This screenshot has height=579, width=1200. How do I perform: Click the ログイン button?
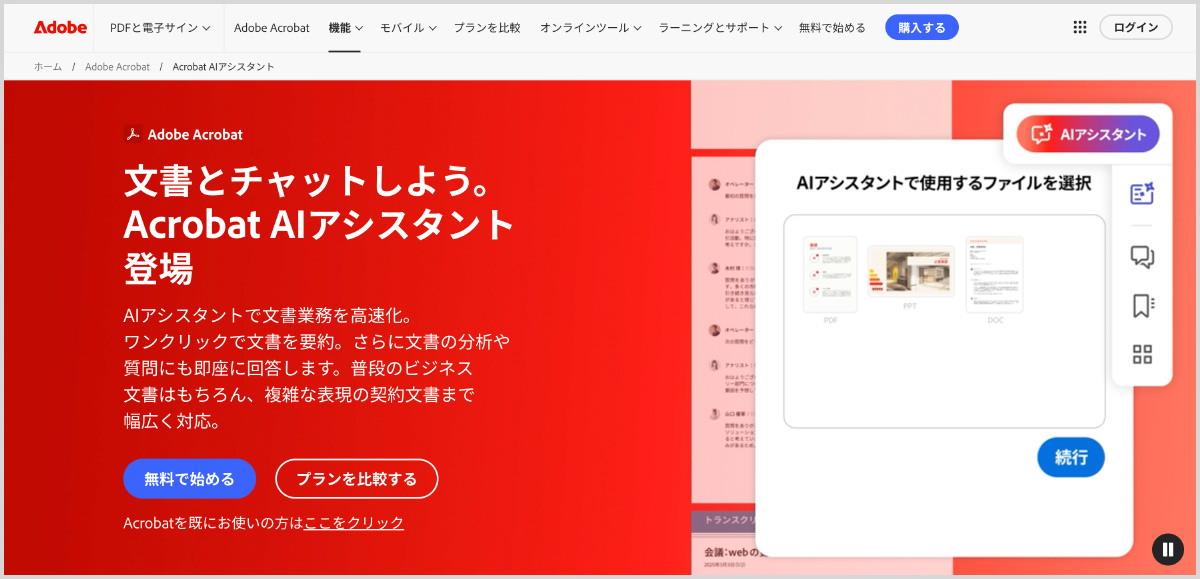coord(1135,27)
